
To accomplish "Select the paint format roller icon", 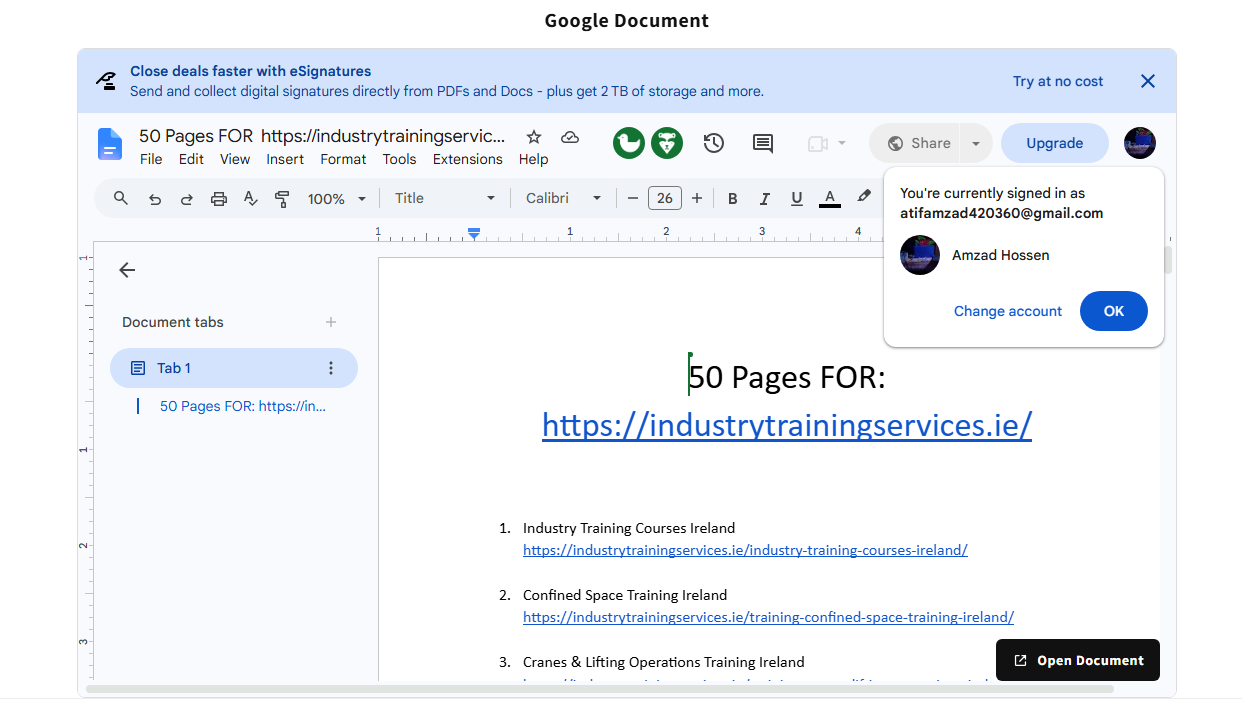I will point(282,199).
